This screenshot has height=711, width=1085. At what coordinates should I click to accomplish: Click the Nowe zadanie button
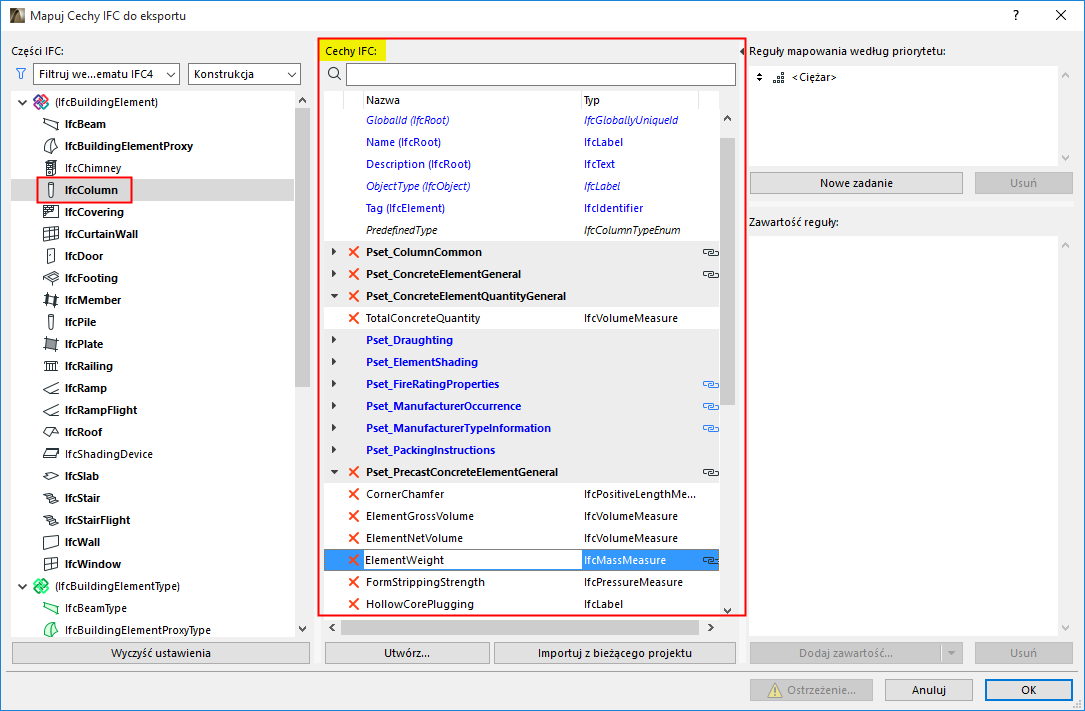click(856, 183)
